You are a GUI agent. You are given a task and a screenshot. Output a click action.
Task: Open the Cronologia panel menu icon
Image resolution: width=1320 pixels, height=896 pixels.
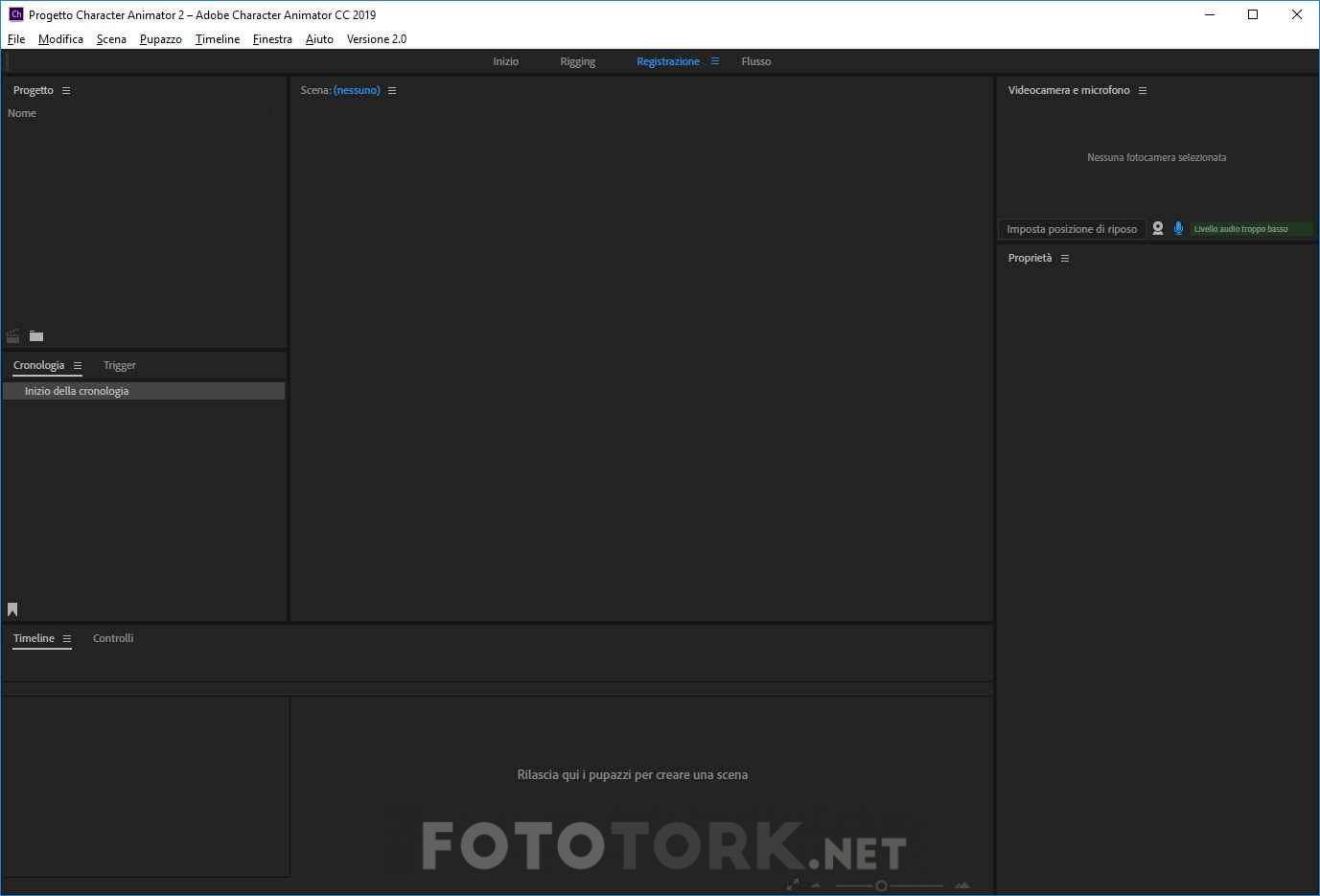pyautogui.click(x=78, y=366)
